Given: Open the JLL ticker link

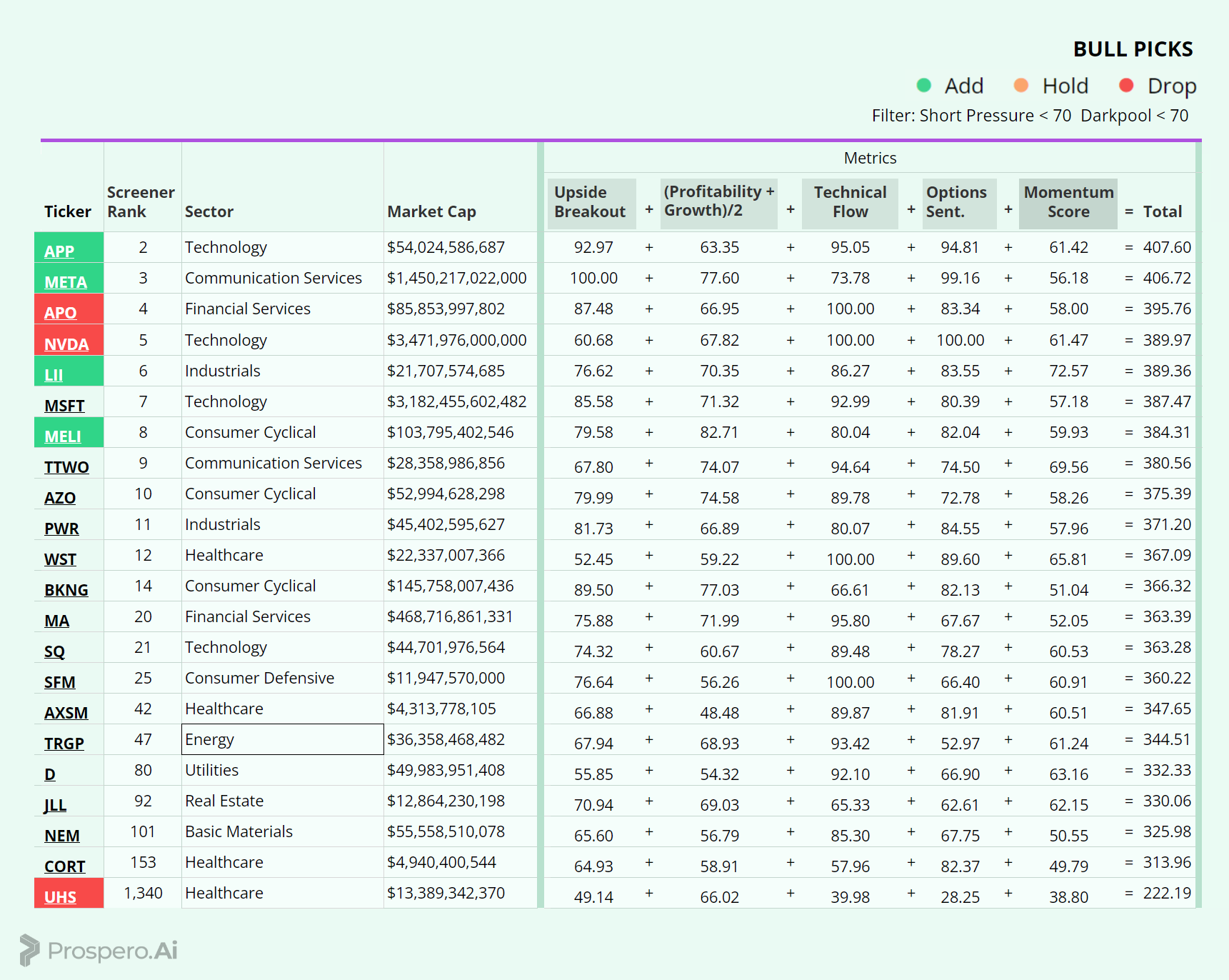Looking at the screenshot, I should [x=55, y=805].
